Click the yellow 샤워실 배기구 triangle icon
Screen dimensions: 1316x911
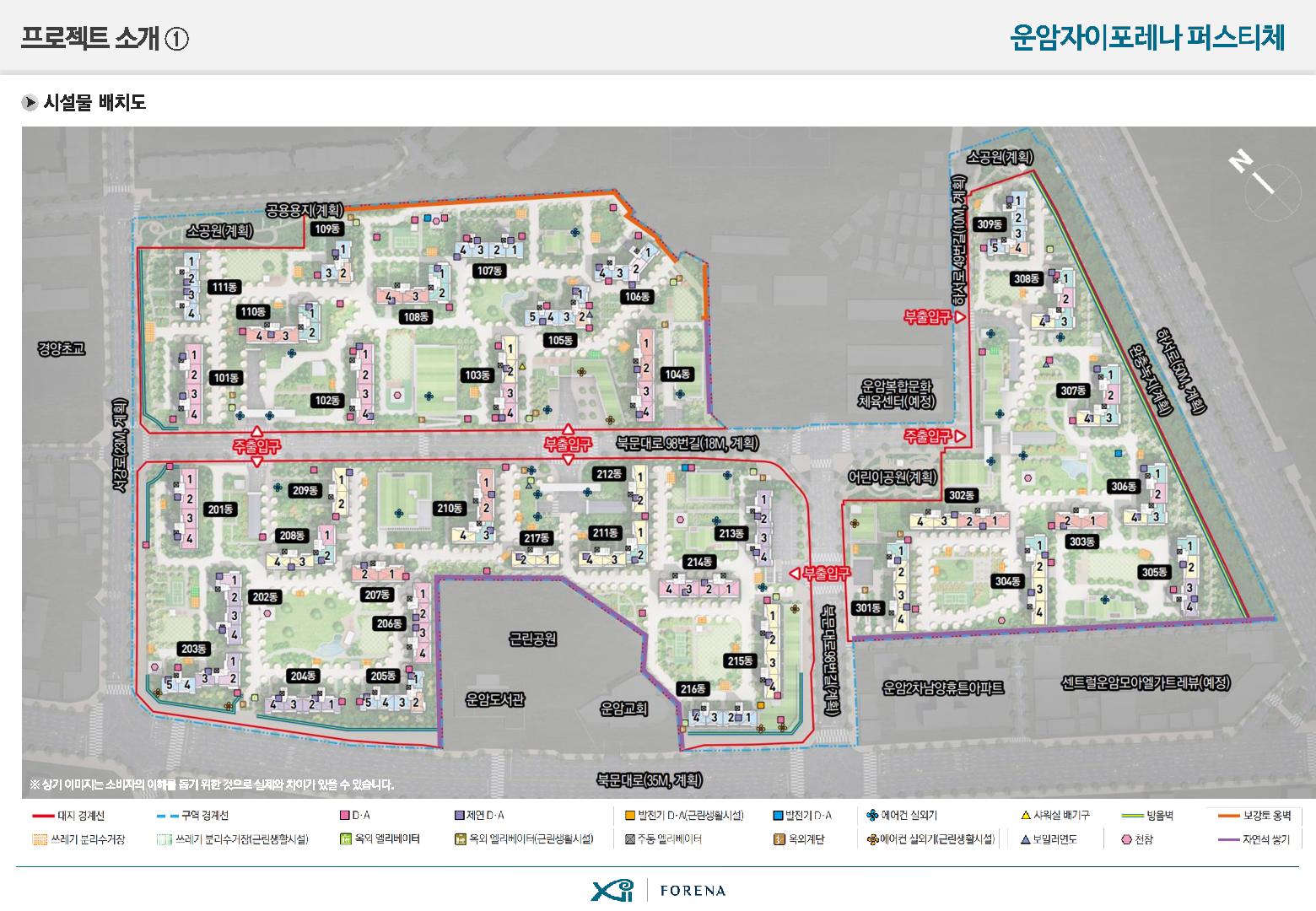(x=1026, y=816)
